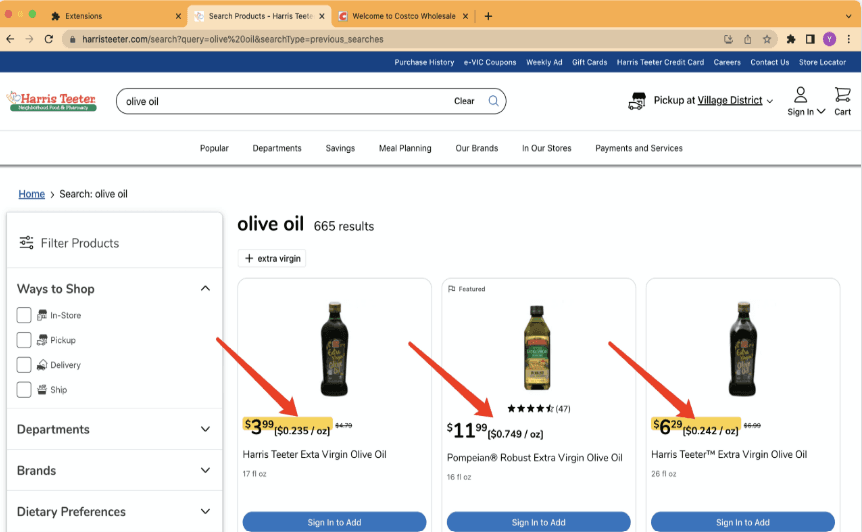Collapse the Ways to Shop section

coord(205,289)
